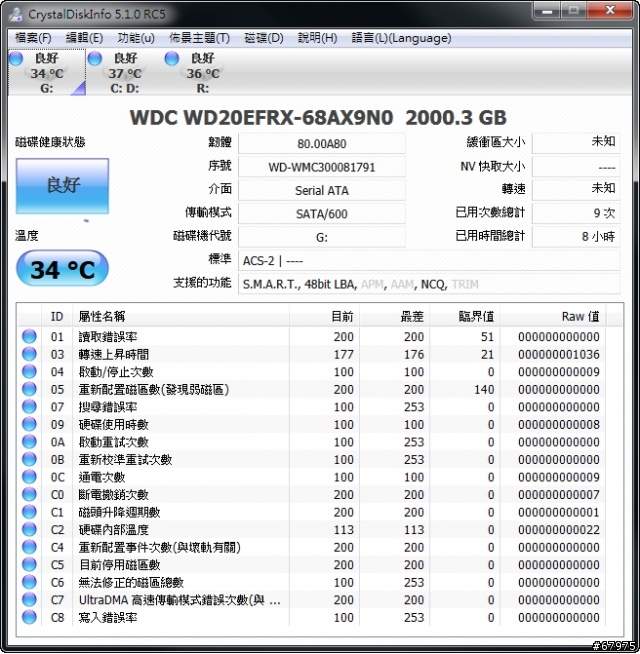Minimize the CrystalDiskInfo window
640x654 pixels.
point(547,11)
